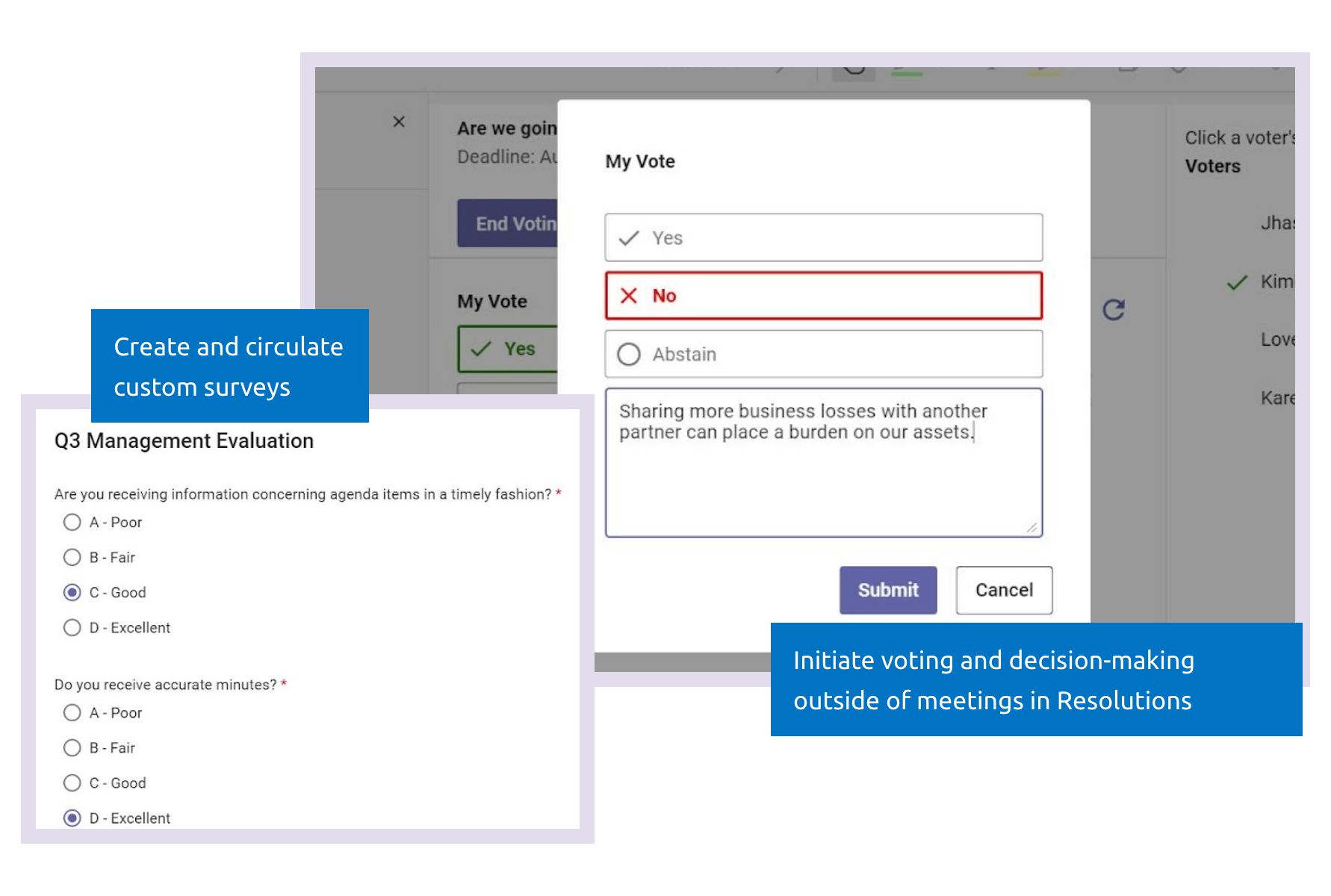The width and height of the screenshot is (1331, 896).
Task: Select B - Fair for timely information question
Action: pos(72,557)
